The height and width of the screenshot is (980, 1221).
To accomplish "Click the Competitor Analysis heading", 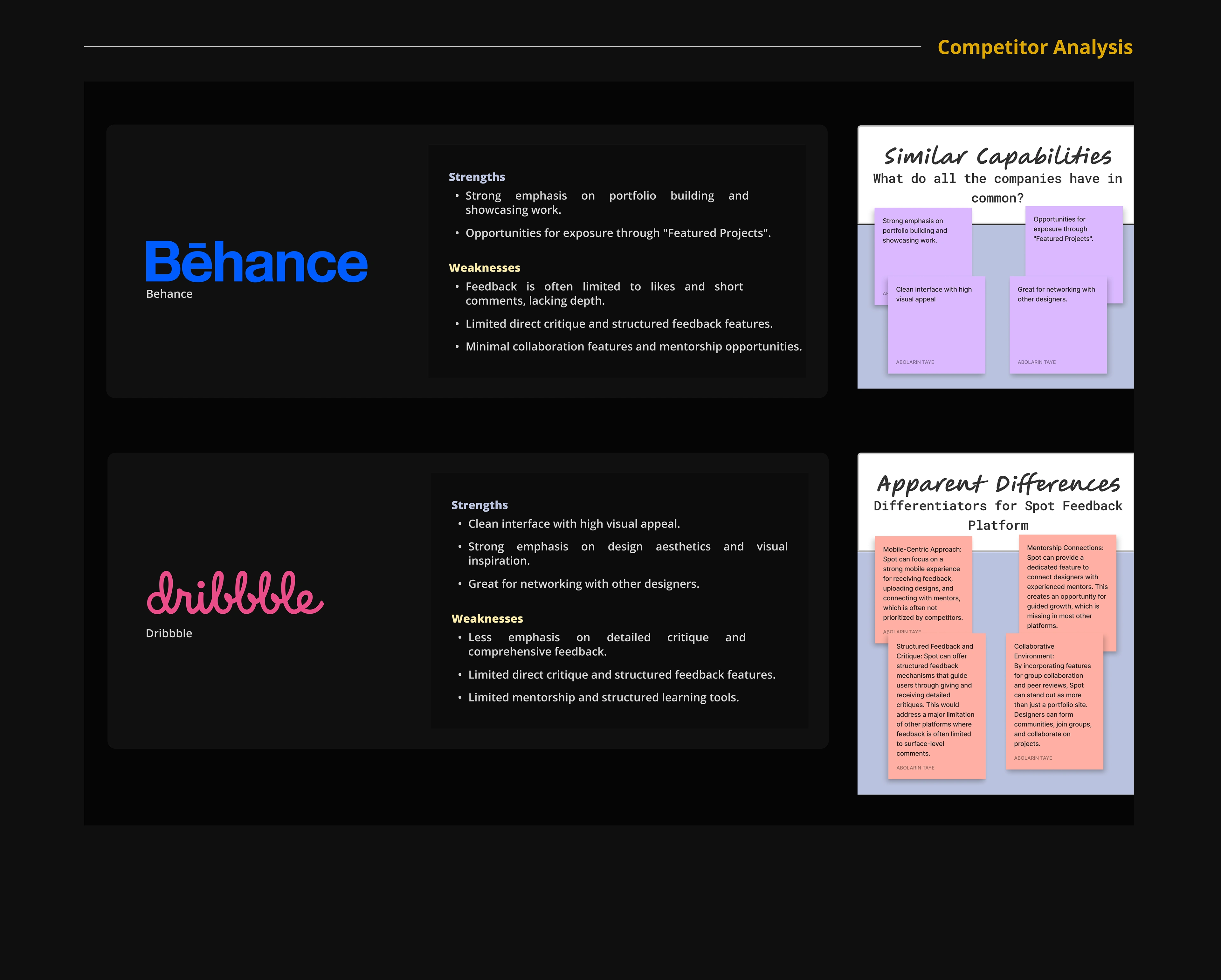I will point(1035,47).
